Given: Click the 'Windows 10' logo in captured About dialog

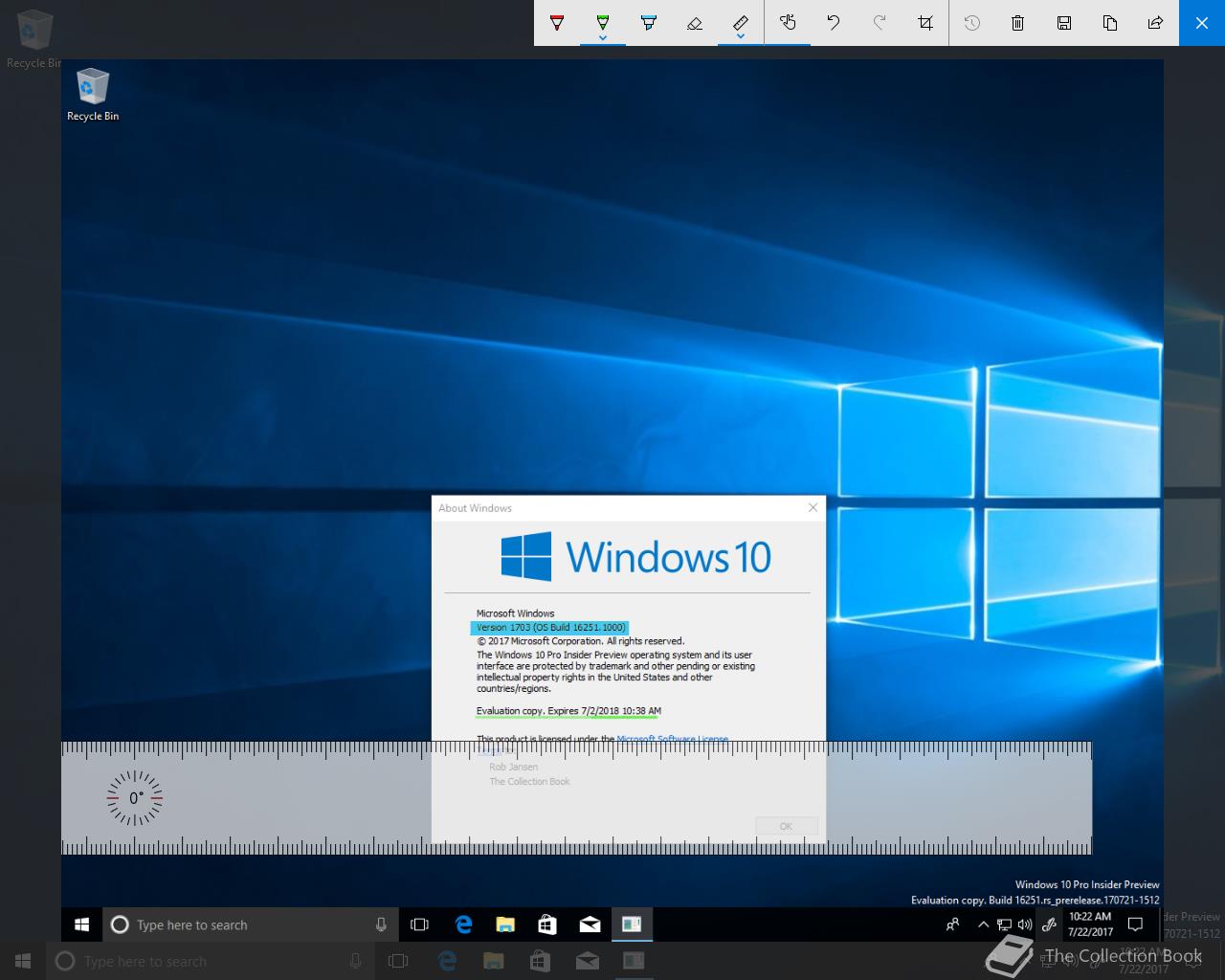Looking at the screenshot, I should point(636,556).
